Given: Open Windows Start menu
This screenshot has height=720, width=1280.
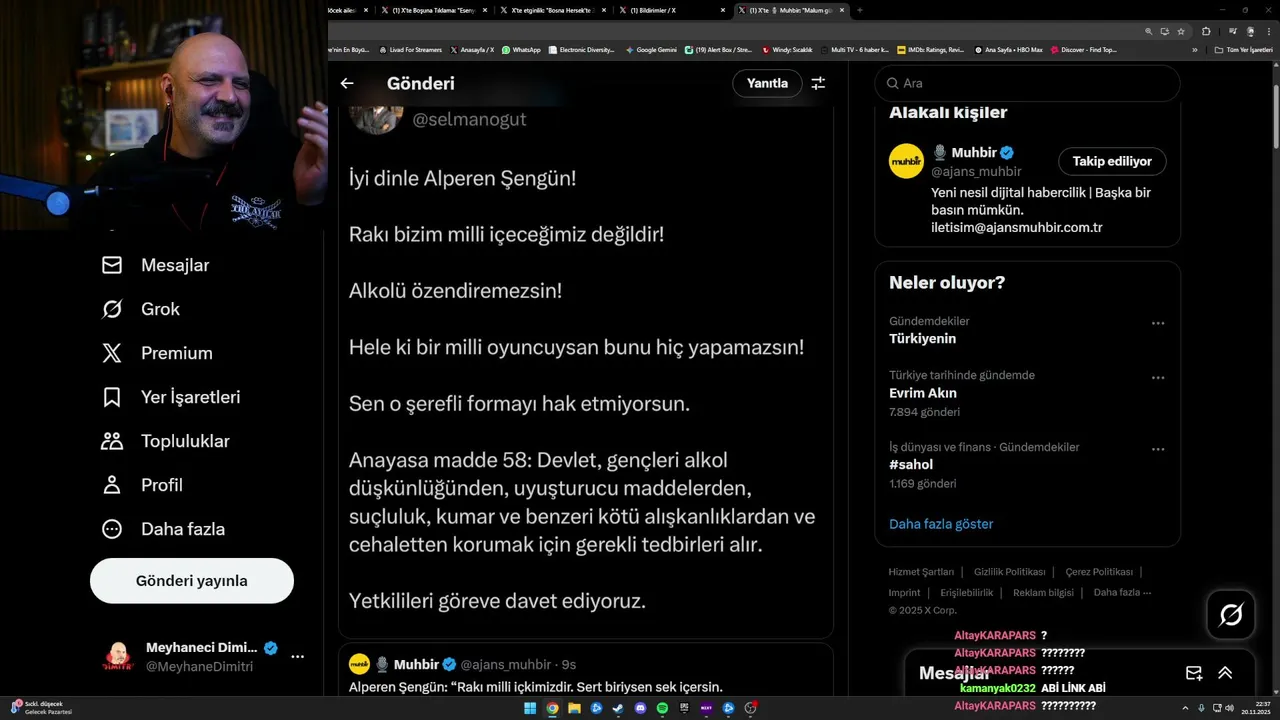Looking at the screenshot, I should (x=530, y=708).
